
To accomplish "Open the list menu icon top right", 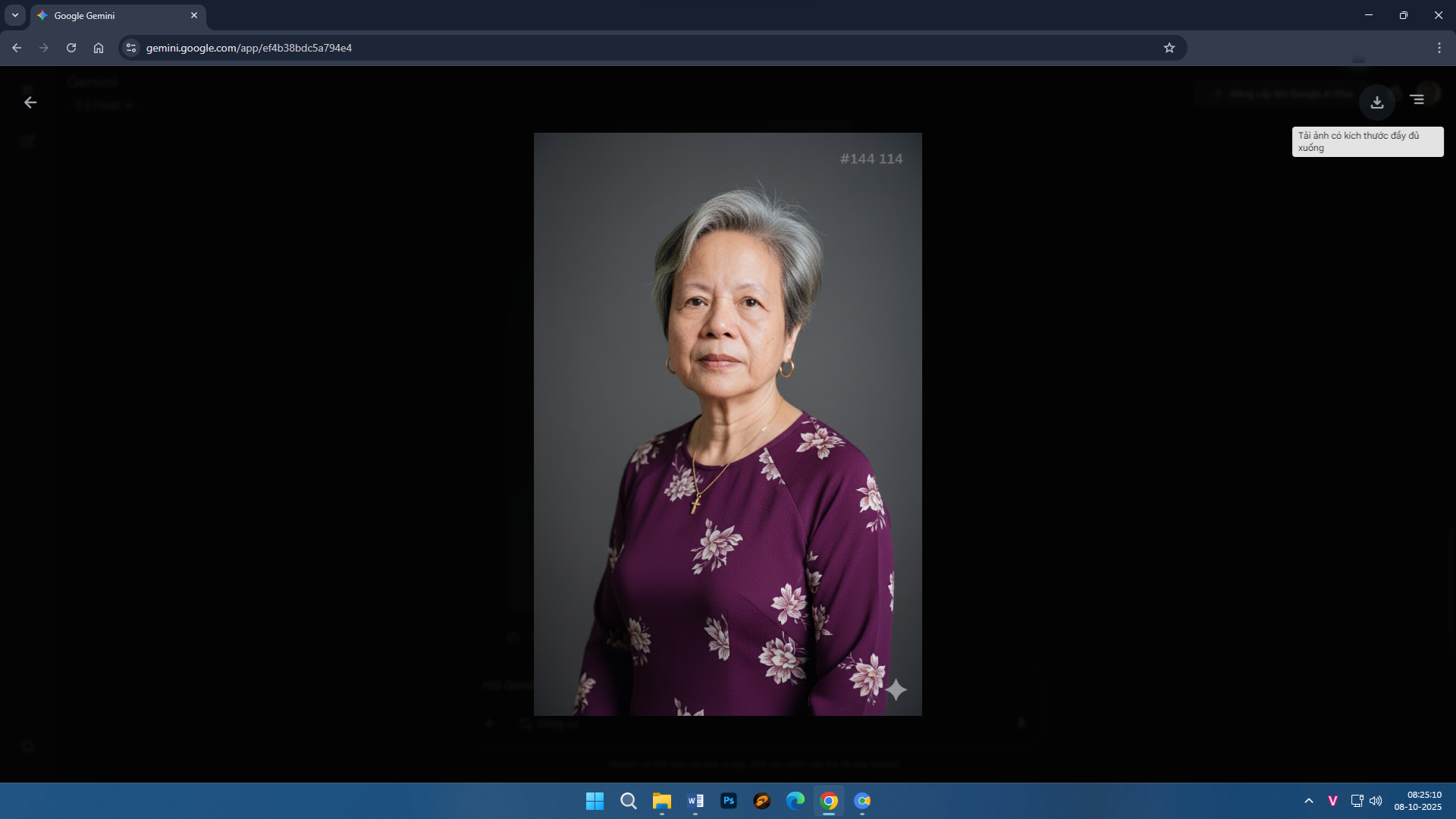I will [x=1417, y=99].
